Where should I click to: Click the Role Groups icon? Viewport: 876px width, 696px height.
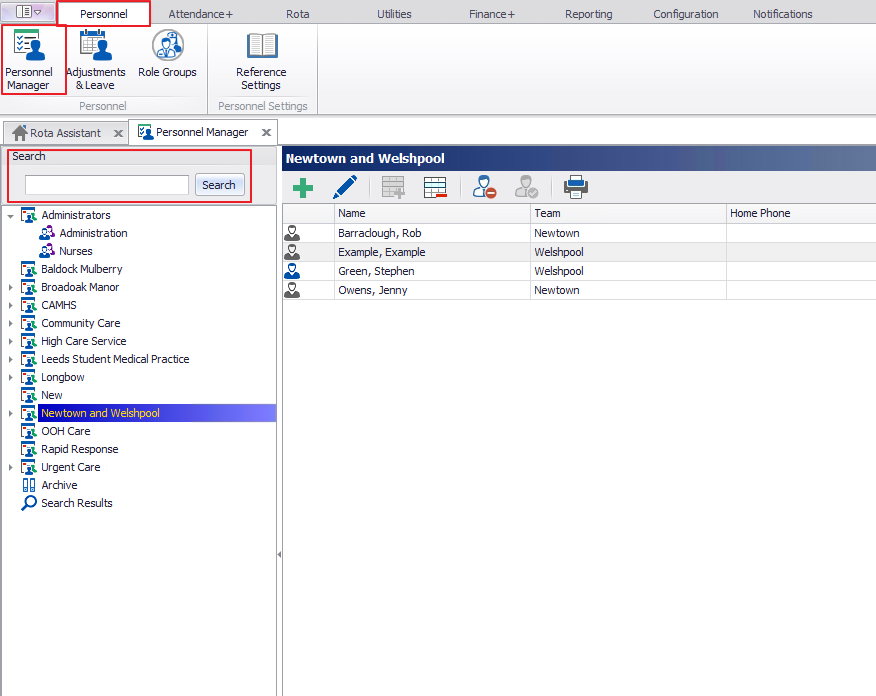(x=167, y=50)
